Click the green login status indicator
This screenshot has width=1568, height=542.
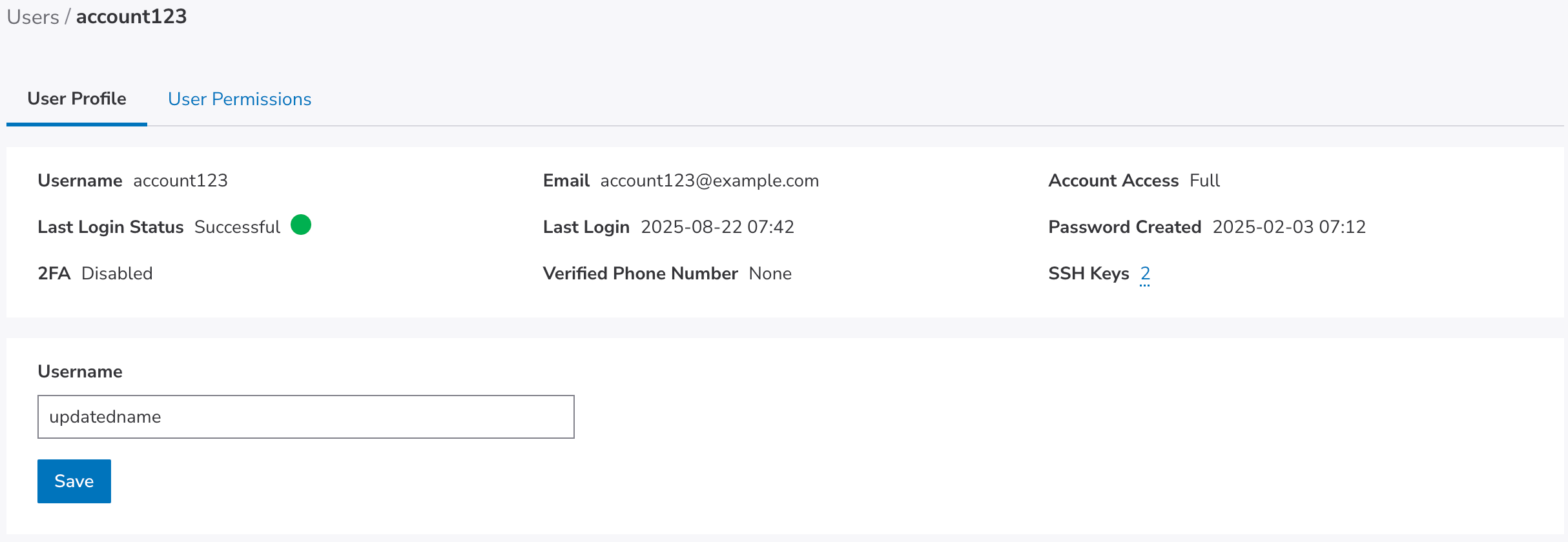coord(301,225)
